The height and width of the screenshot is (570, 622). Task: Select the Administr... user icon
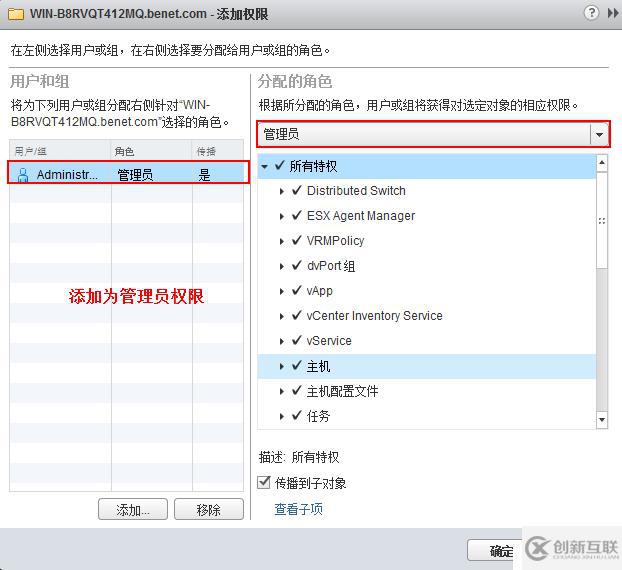(23, 175)
